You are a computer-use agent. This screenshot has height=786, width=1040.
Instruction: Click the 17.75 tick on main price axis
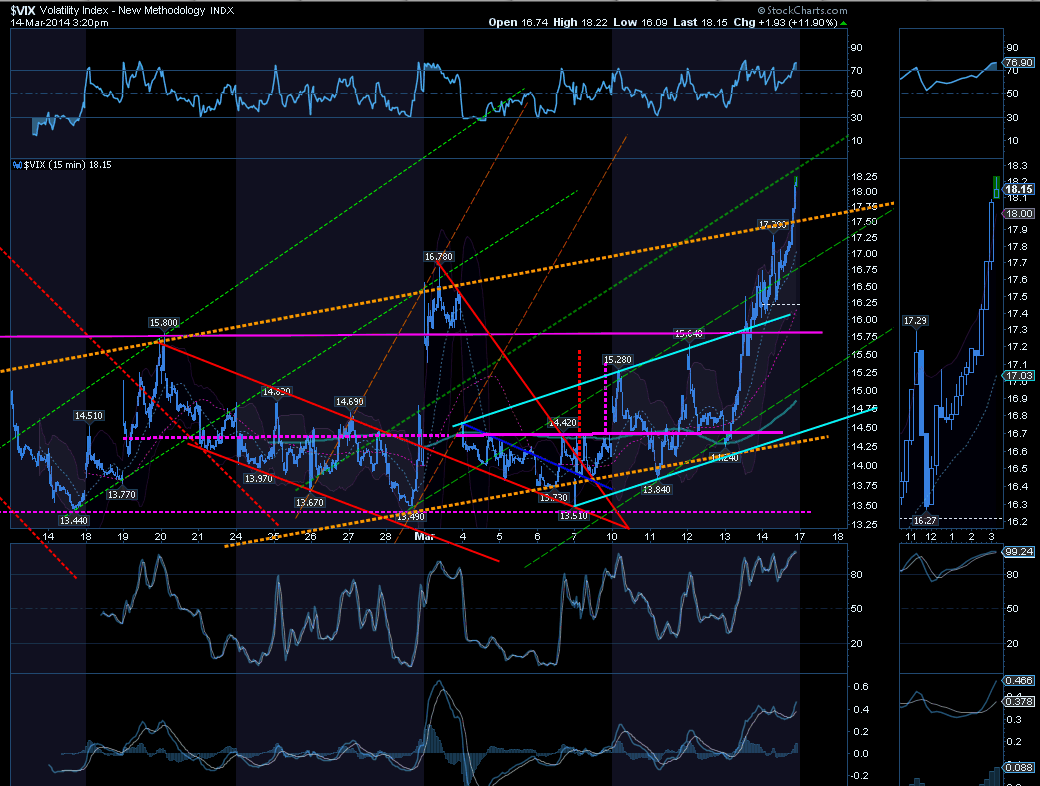point(864,207)
